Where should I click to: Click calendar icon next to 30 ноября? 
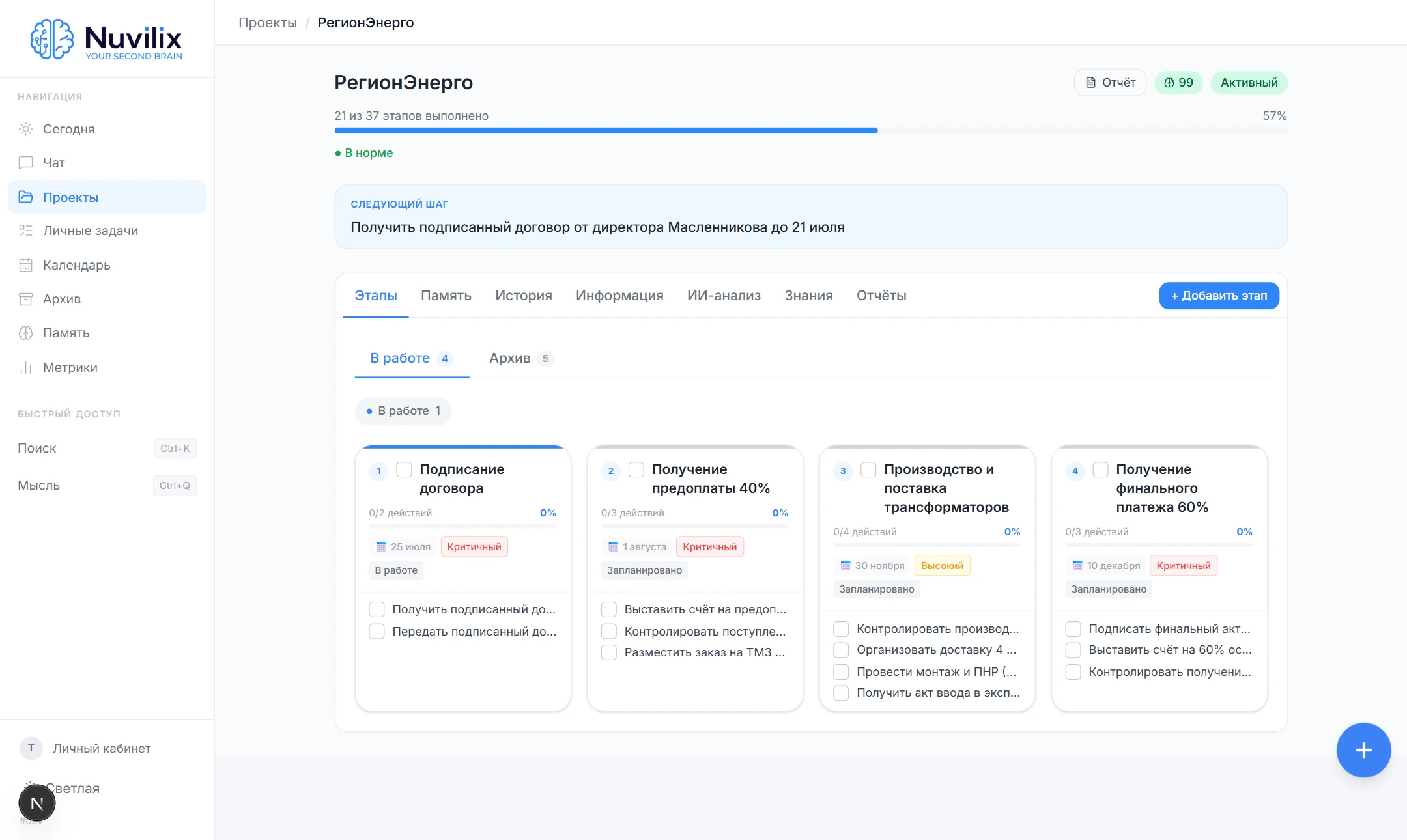point(846,566)
